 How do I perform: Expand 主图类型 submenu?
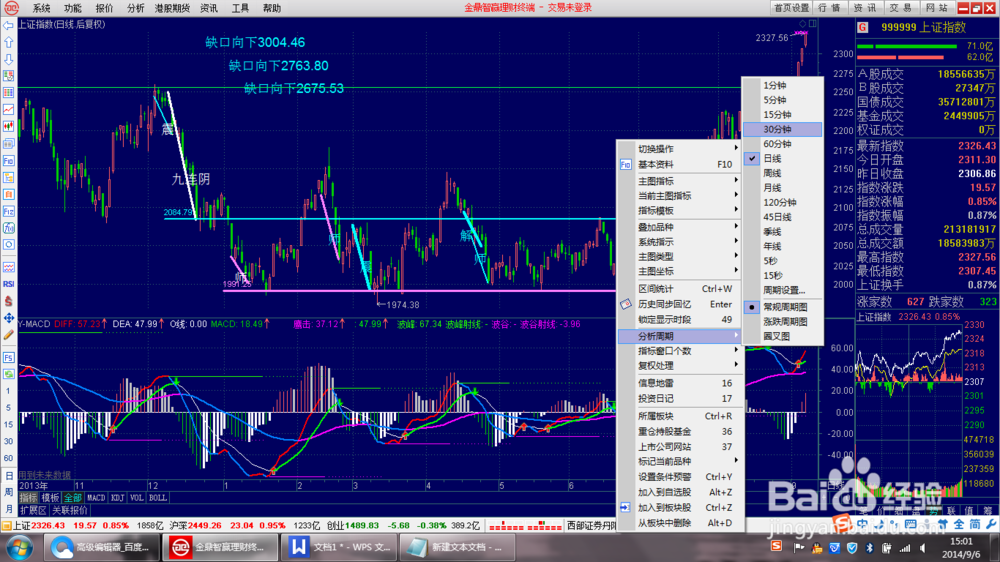click(679, 256)
